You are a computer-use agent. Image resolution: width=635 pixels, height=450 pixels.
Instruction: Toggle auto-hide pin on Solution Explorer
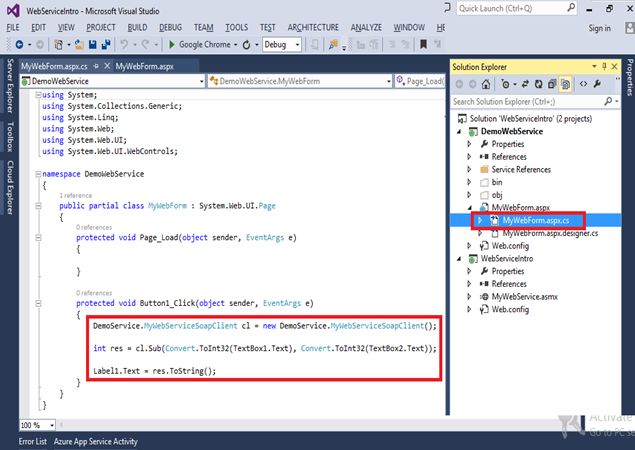tap(604, 66)
